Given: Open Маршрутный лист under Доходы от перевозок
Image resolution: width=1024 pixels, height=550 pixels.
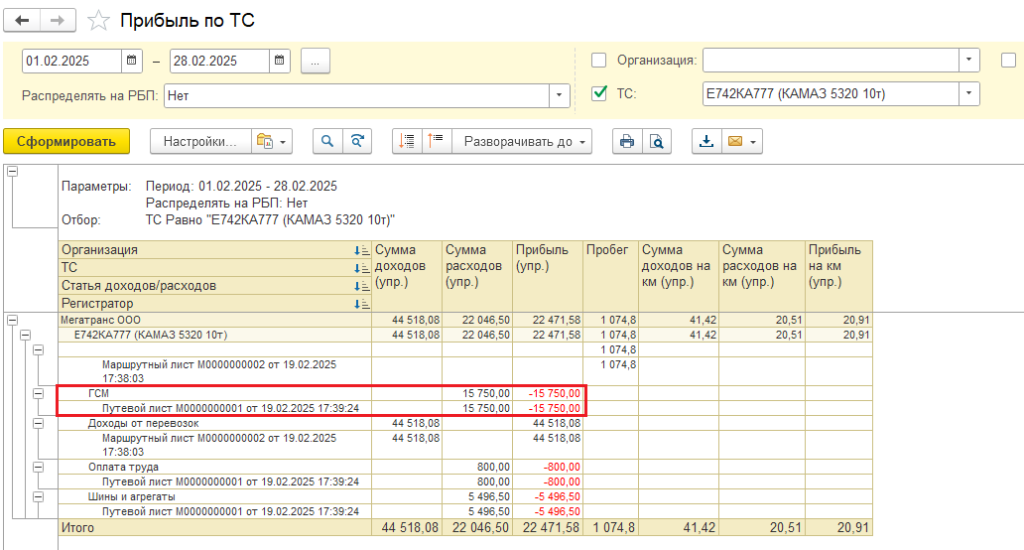Looking at the screenshot, I should point(219,444).
